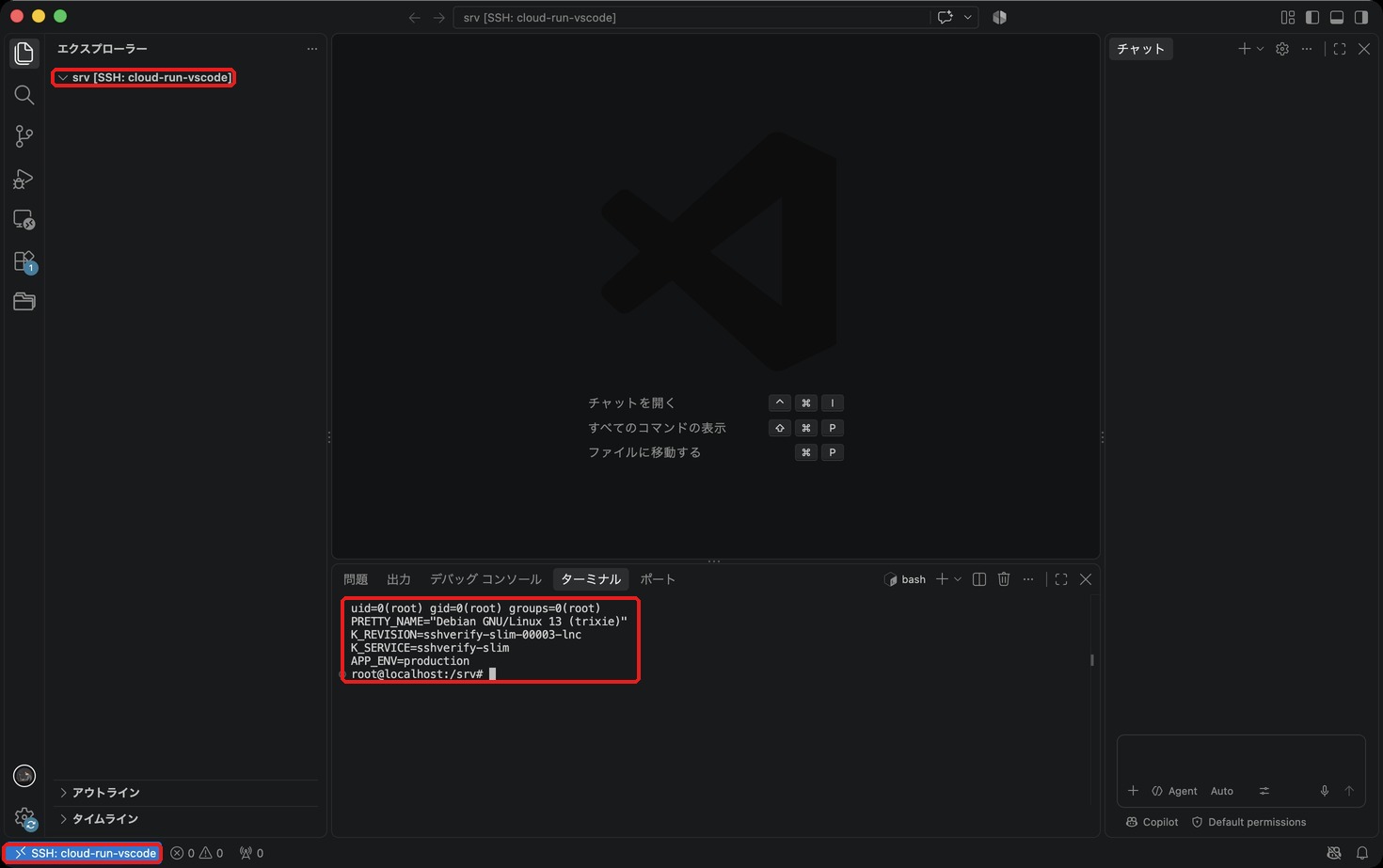Open errors and warnings count in status bar
1383x868 pixels.
(197, 853)
